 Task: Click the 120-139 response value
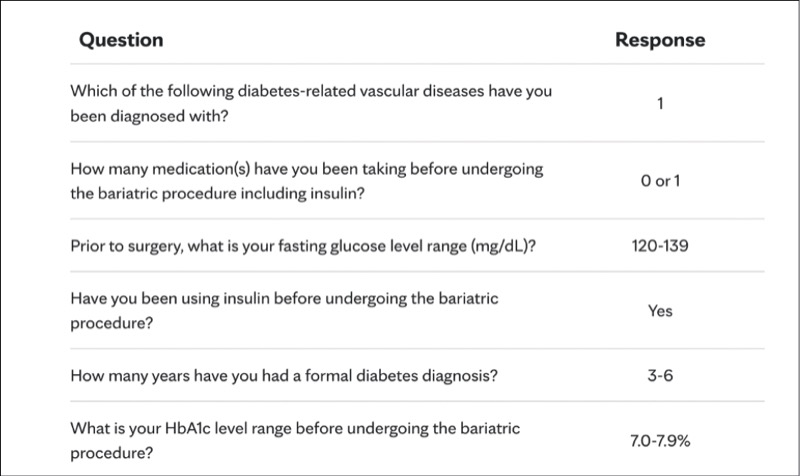660,246
